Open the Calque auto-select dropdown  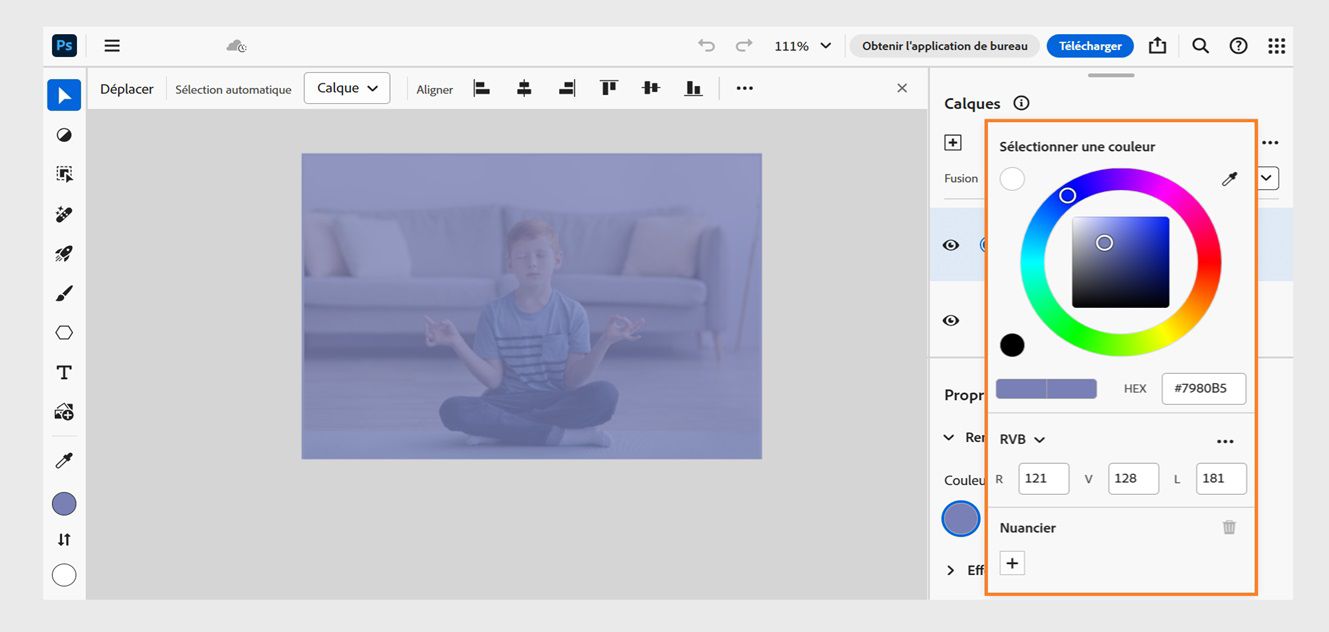[347, 88]
